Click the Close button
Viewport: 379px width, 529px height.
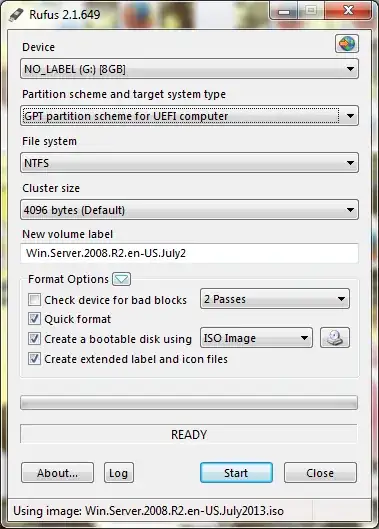(x=320, y=473)
